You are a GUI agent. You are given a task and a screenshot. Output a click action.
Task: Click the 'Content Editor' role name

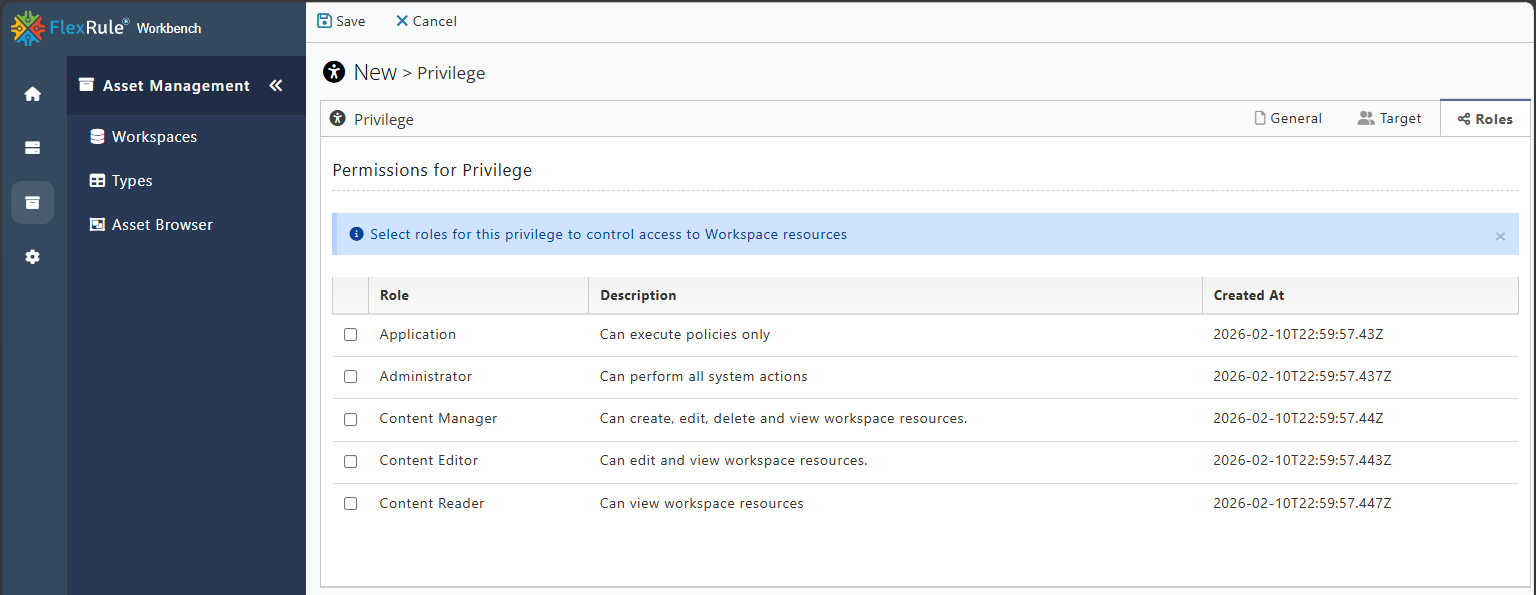tap(429, 461)
